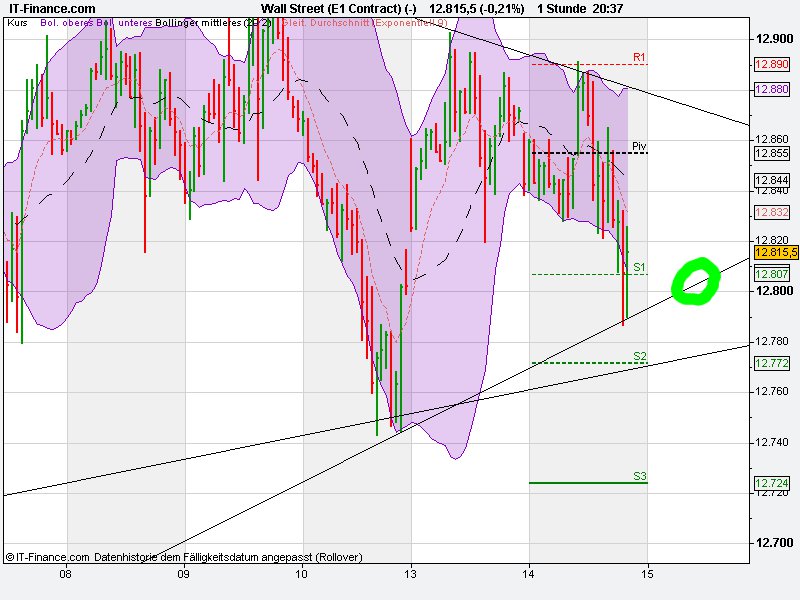Image resolution: width=800 pixels, height=600 pixels.
Task: Open the 1 Stunde timeframe selector
Action: tap(560, 8)
